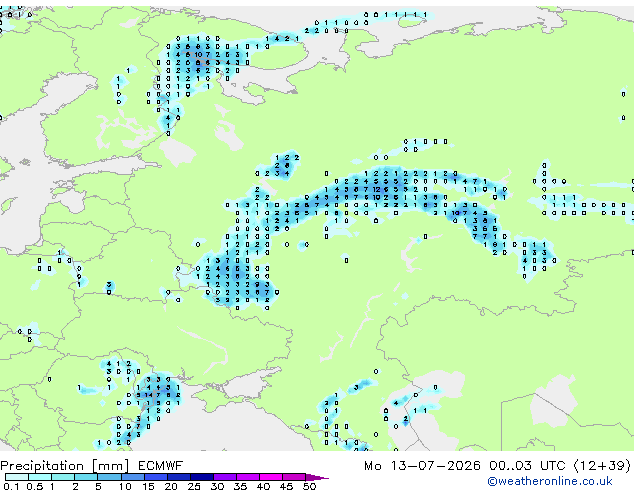
Task: Click the '5' legend scale label
Action: [x=98, y=486]
